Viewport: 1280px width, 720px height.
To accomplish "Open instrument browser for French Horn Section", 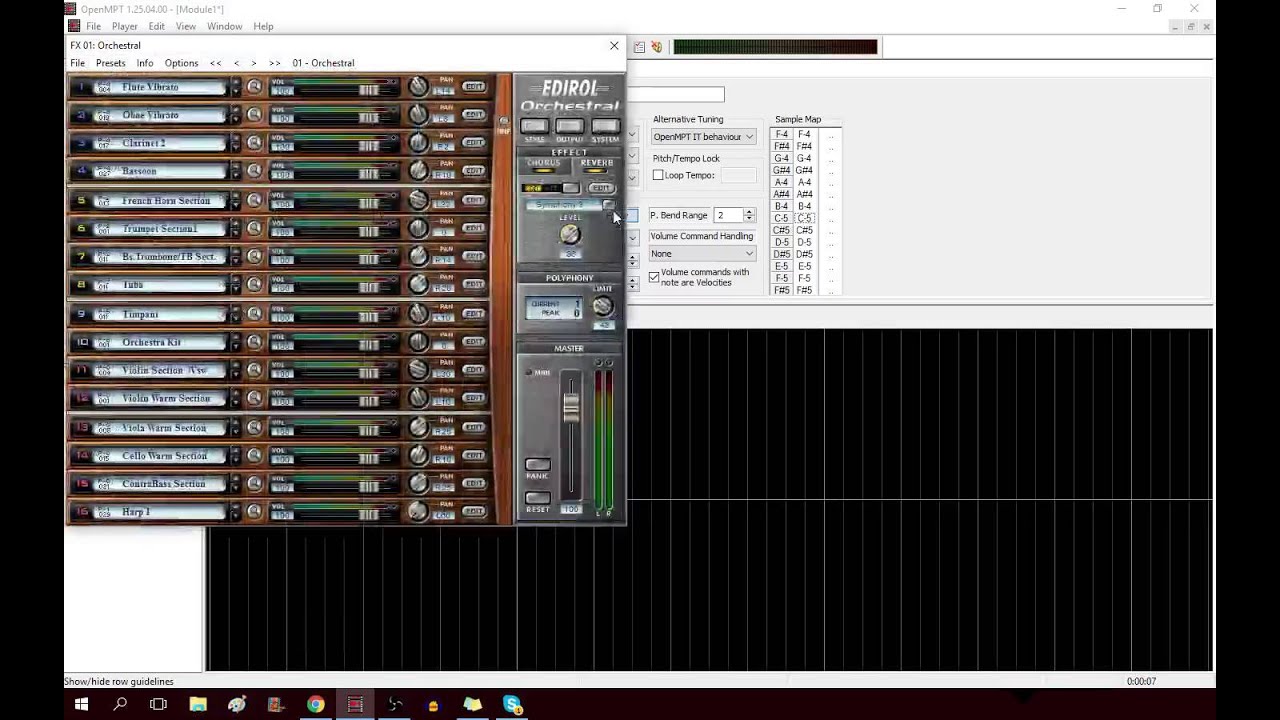I will pos(254,201).
